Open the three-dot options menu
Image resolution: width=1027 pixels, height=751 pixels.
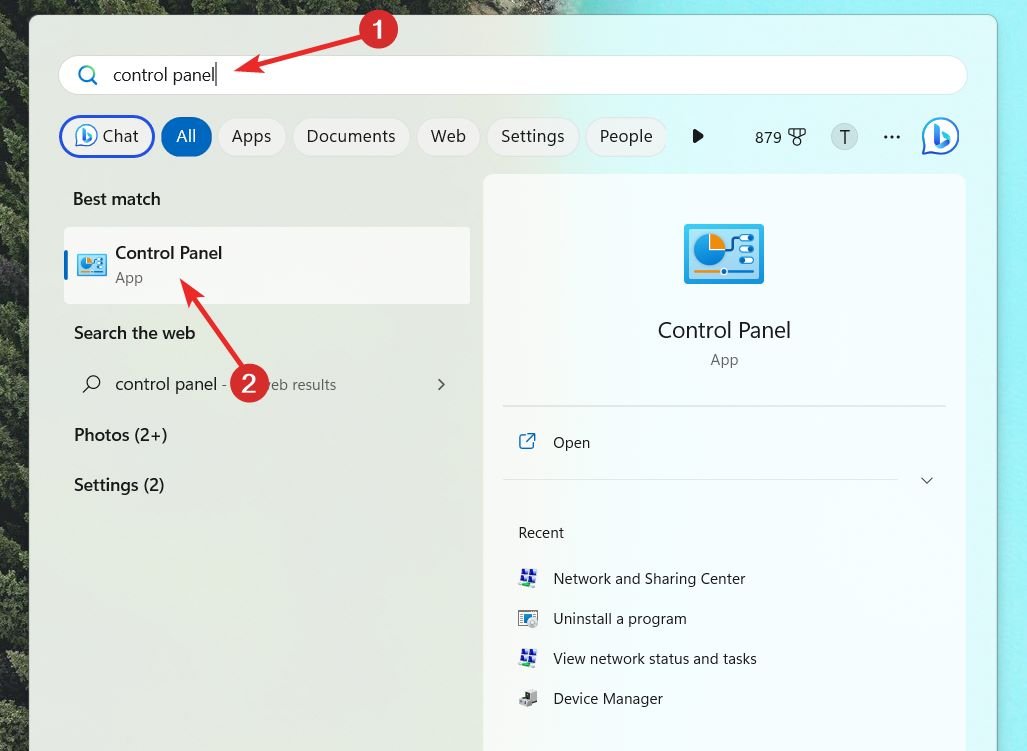coord(891,137)
